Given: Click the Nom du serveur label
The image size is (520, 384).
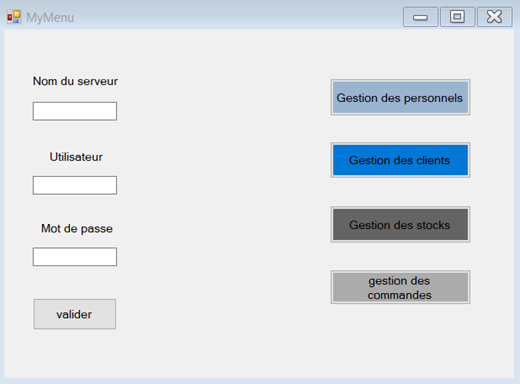Looking at the screenshot, I should click(x=75, y=81).
